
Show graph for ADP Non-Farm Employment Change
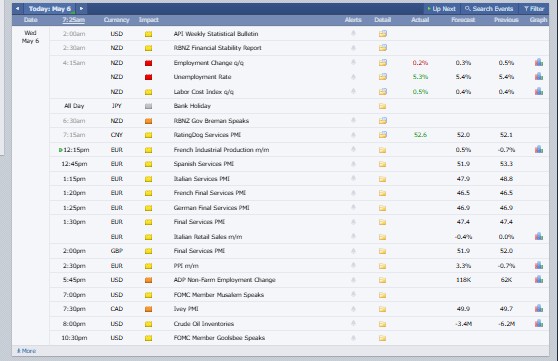pyautogui.click(x=539, y=279)
